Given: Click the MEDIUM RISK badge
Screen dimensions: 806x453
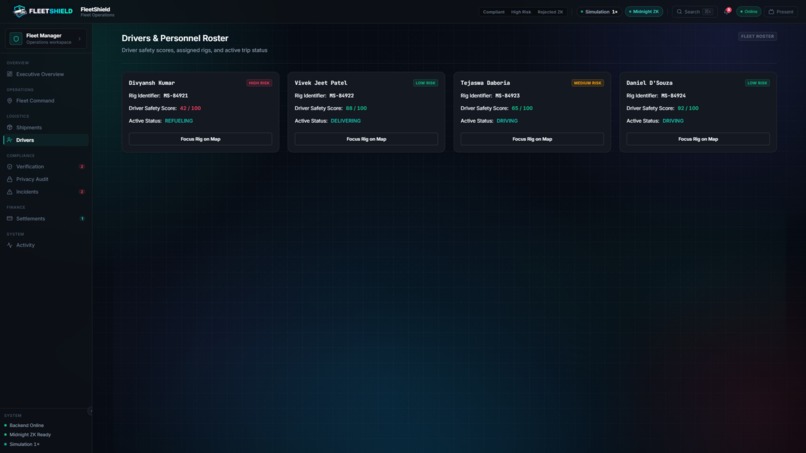Looking at the screenshot, I should (x=588, y=83).
